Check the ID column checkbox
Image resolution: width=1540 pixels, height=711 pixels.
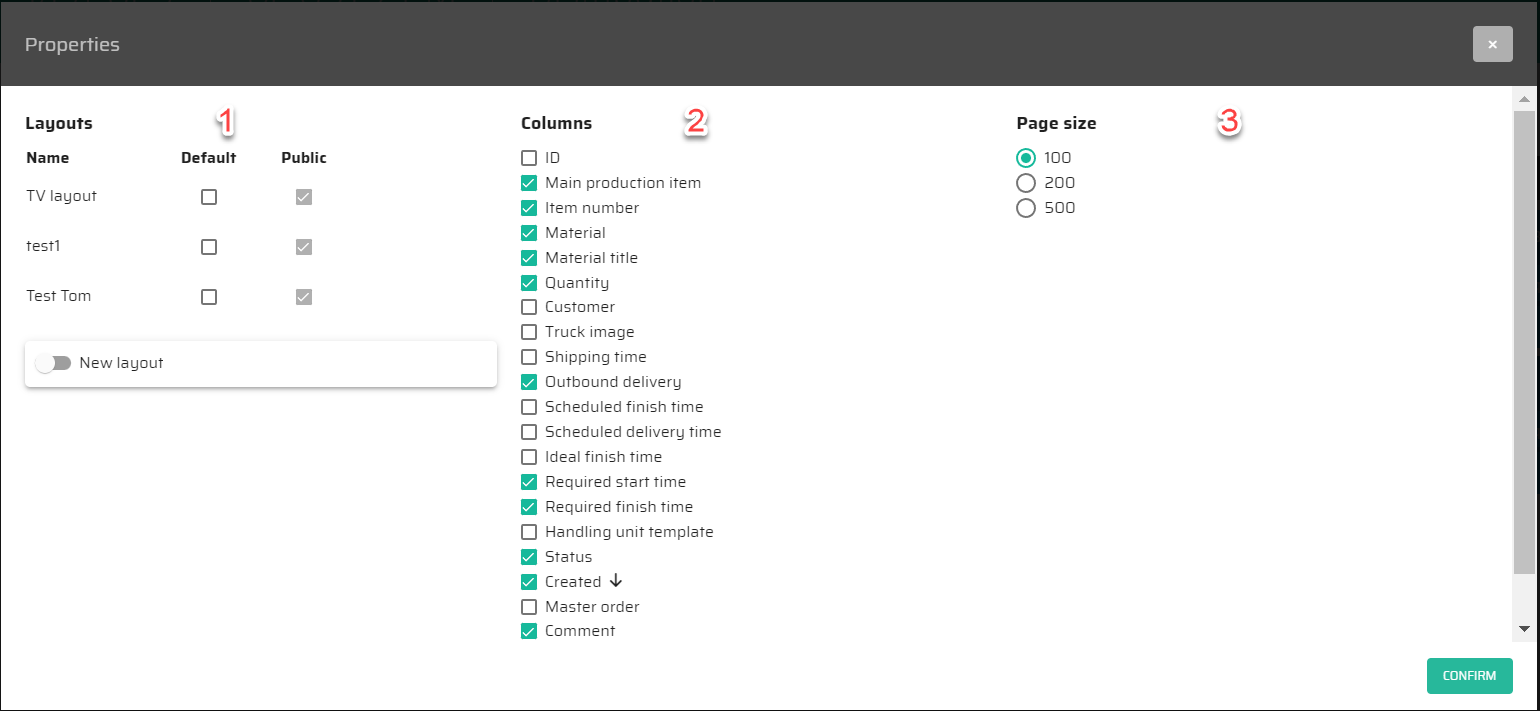(529, 158)
